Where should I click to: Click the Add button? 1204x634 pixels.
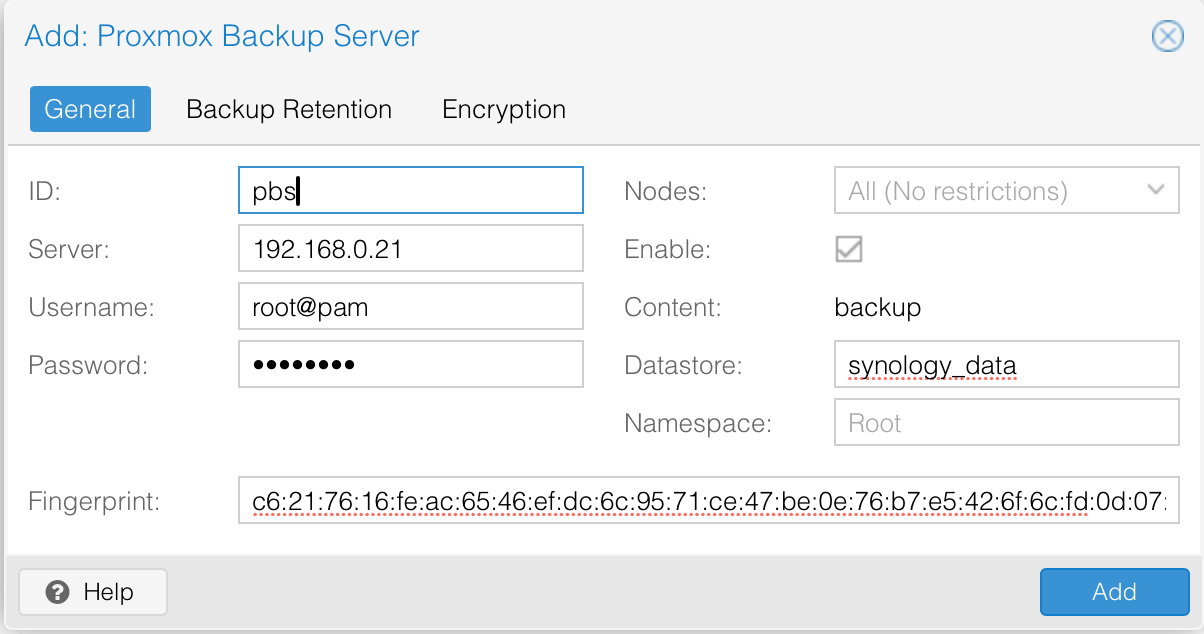click(1114, 592)
